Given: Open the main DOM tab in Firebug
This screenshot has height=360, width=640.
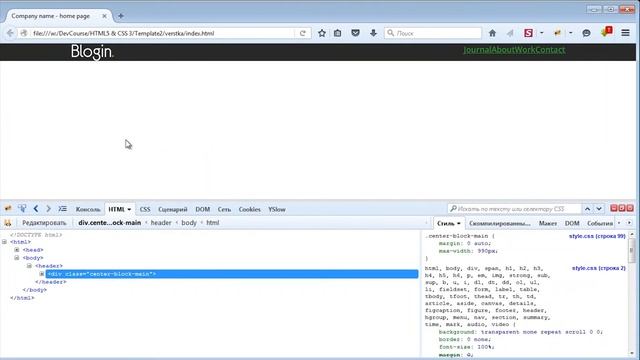Looking at the screenshot, I should [202, 209].
